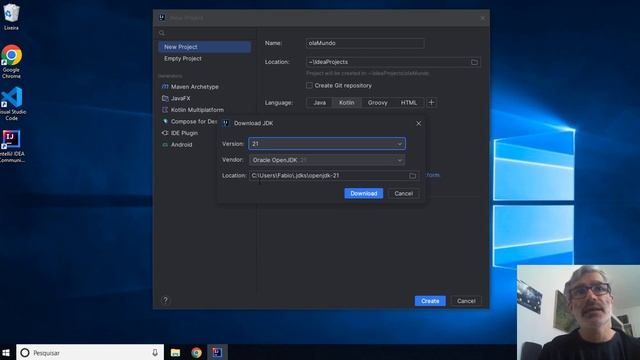
Task: Enable the Create Git repository checkbox
Action: click(309, 85)
